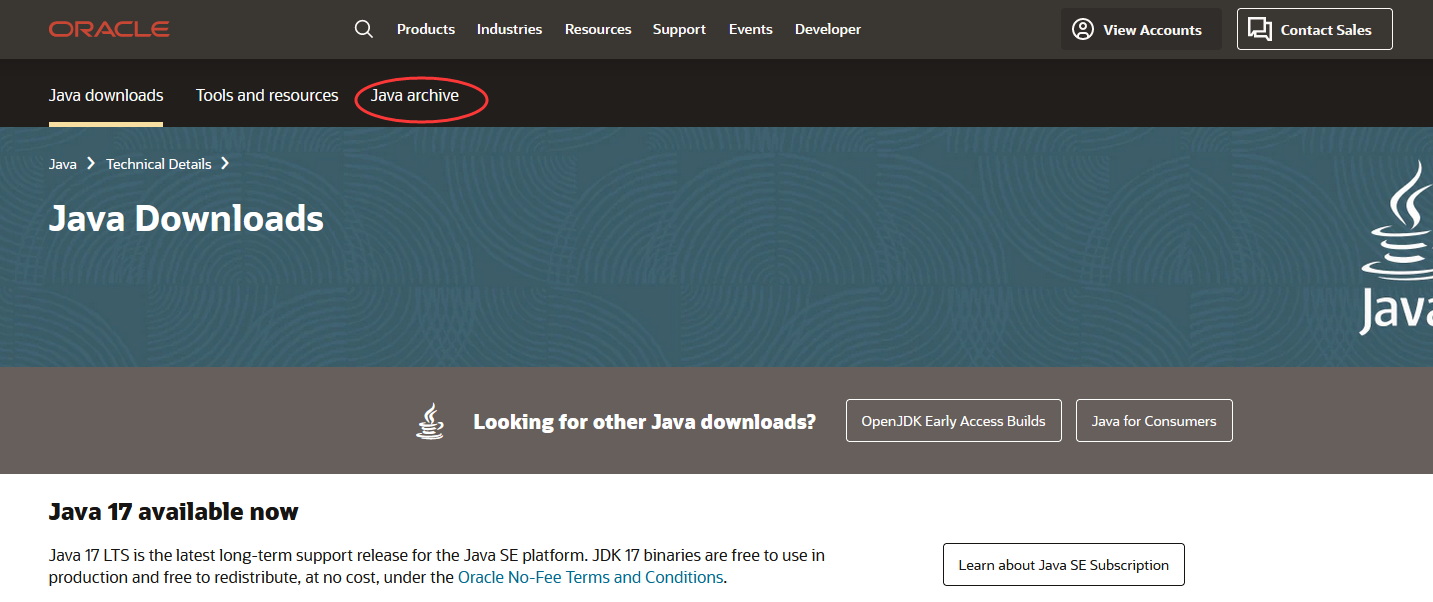1433x602 pixels.
Task: Switch to Tools and resources tab
Action: 267,96
